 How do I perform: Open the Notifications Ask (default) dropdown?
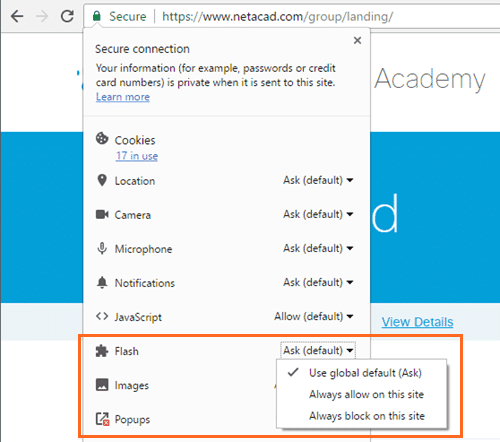coord(318,282)
